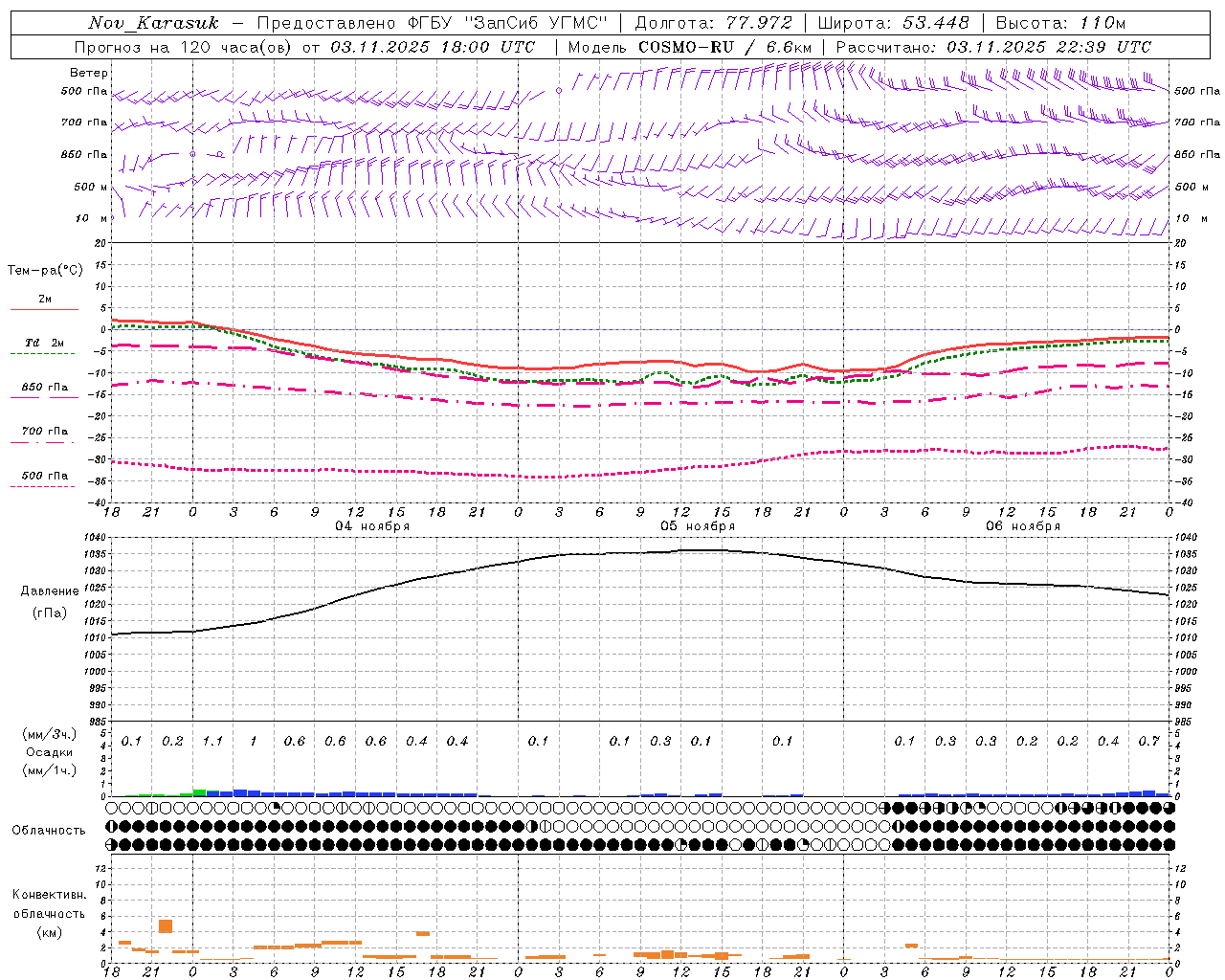Image resolution: width=1225 pixels, height=980 pixels.
Task: Click the '10 м' wind level label on left
Action: coord(92,218)
